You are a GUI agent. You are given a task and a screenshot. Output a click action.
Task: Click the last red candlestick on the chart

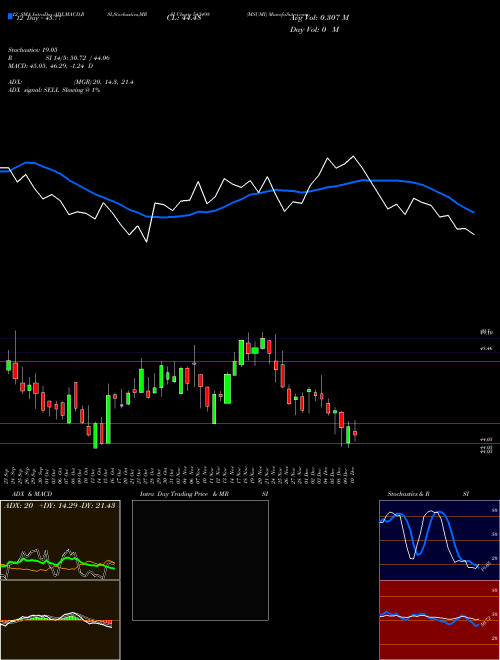coord(355,433)
